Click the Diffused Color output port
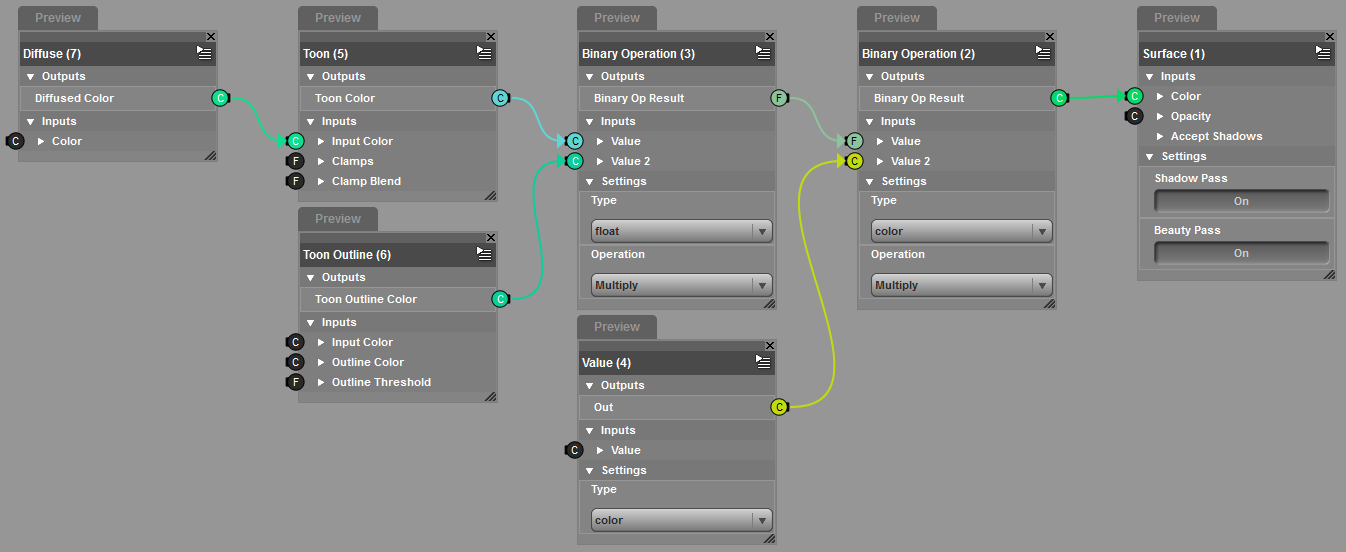The image size is (1346, 552). 220,98
